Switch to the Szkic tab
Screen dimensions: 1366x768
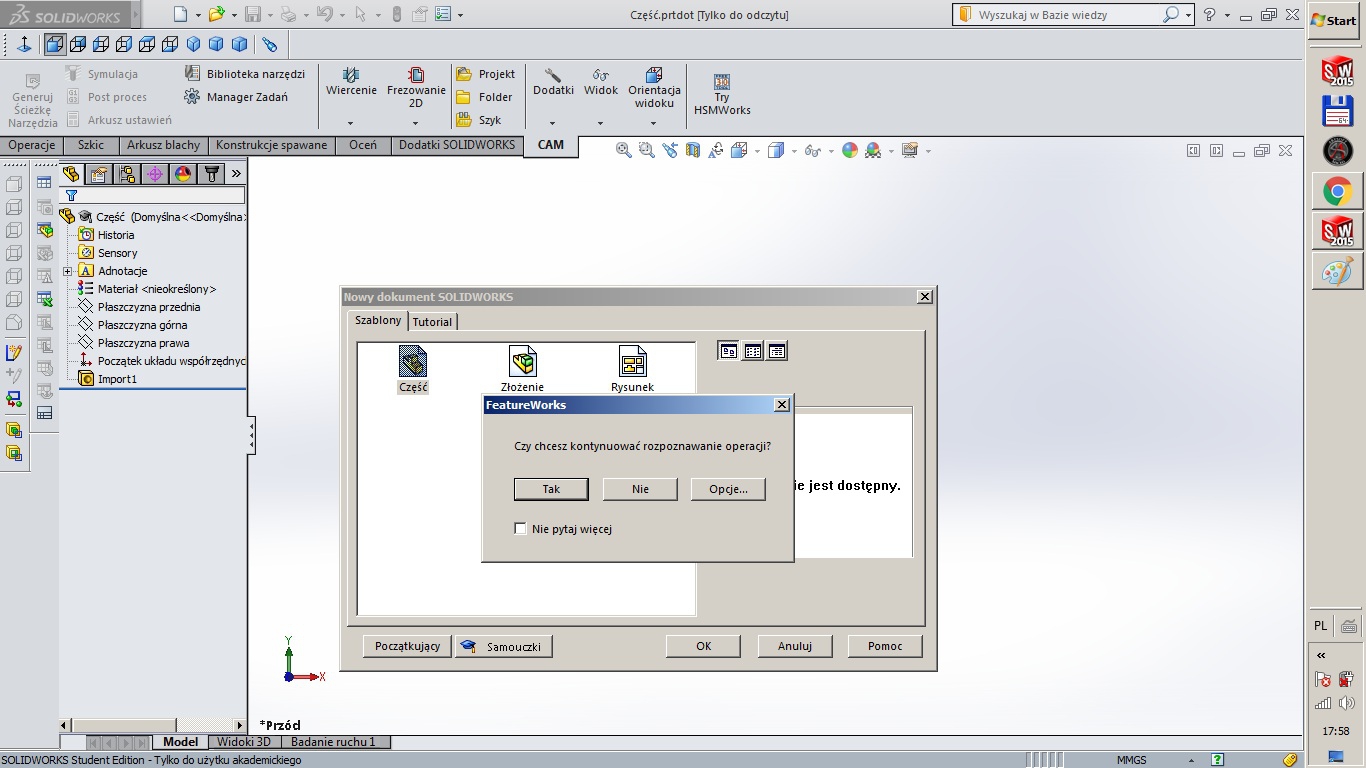point(91,145)
